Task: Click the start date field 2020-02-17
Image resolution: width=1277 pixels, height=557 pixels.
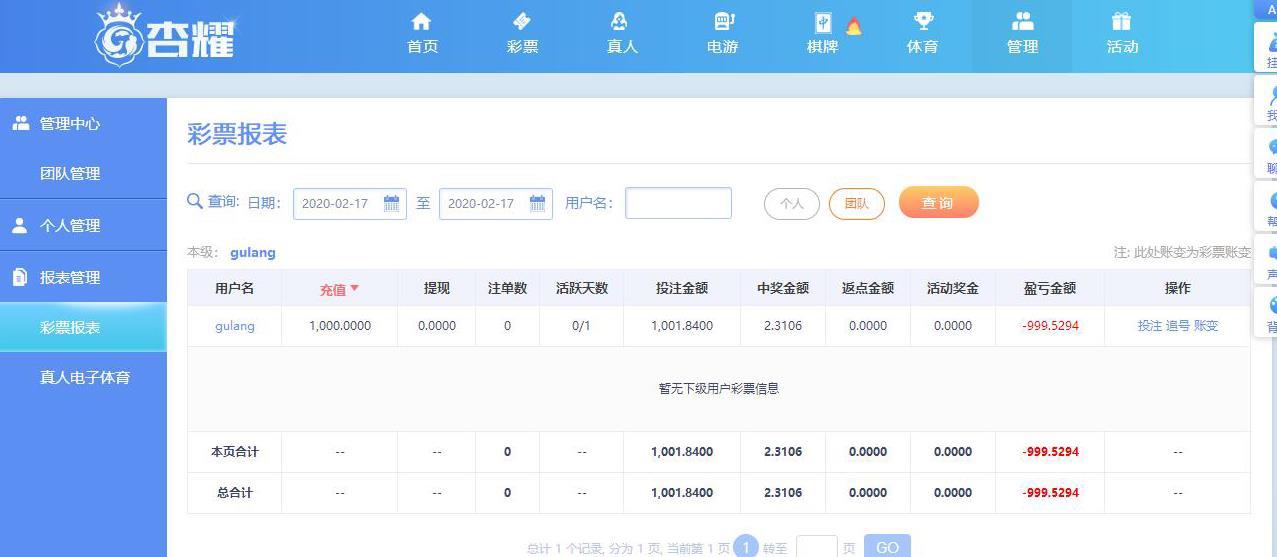Action: pyautogui.click(x=350, y=203)
